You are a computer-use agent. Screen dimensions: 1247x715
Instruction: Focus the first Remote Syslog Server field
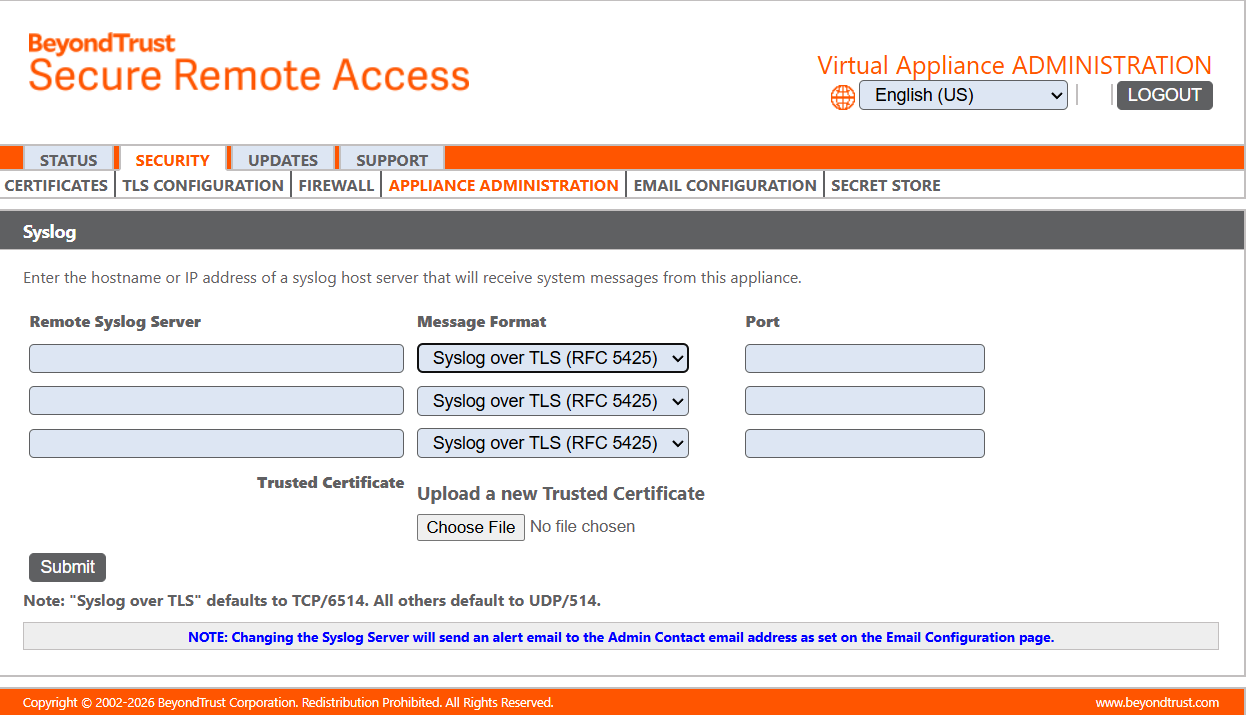(216, 358)
